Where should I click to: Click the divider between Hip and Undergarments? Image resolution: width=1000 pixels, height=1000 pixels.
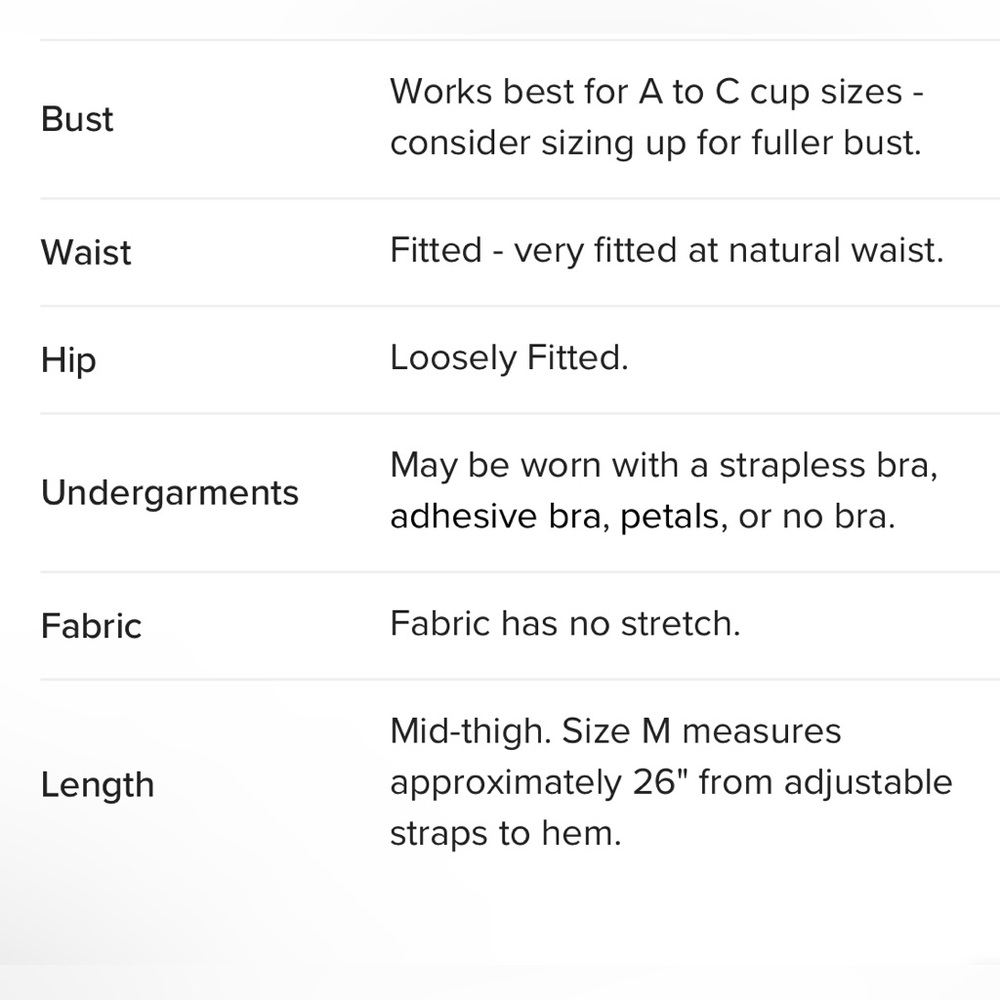point(520,413)
